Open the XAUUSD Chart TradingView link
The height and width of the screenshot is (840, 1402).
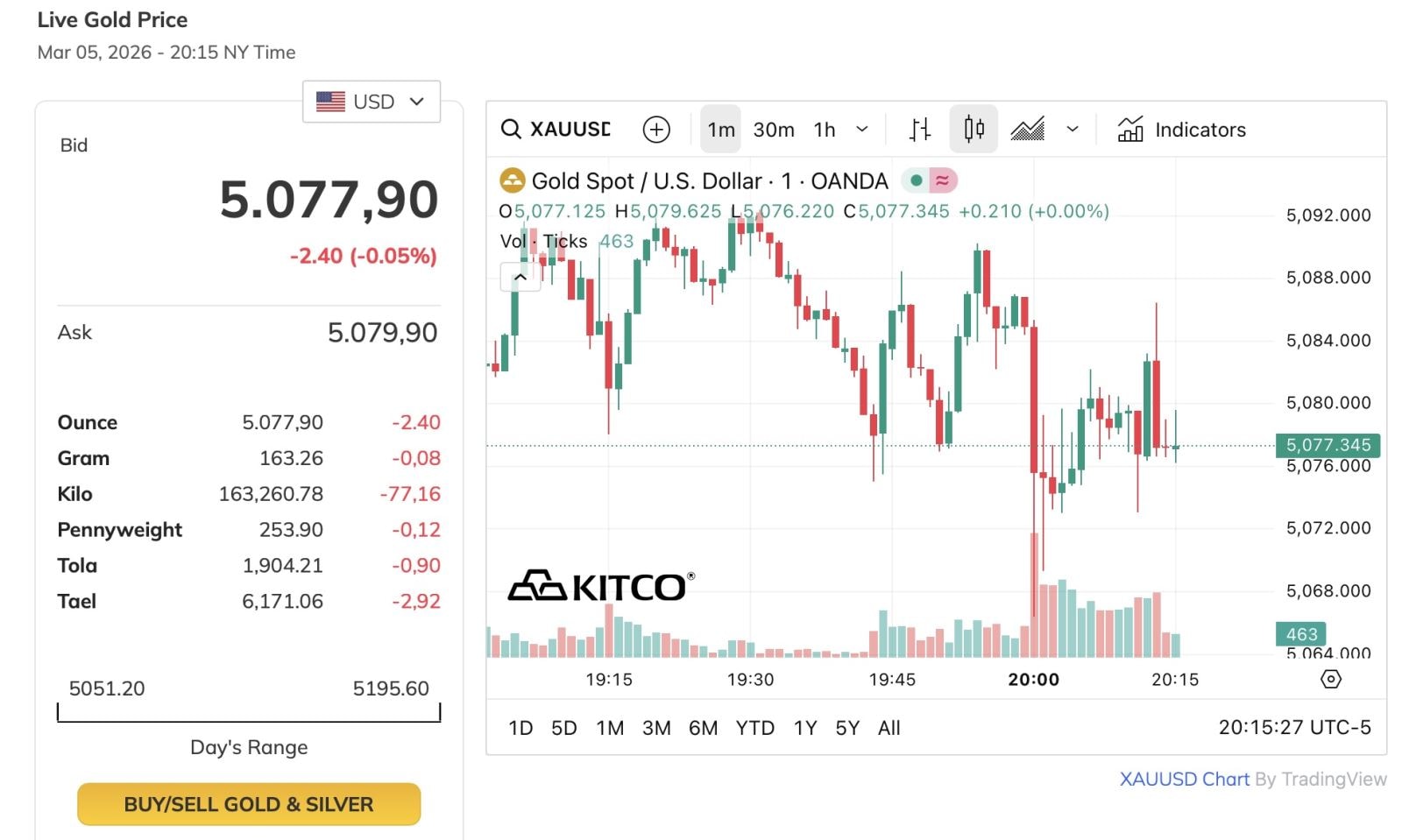coord(1184,779)
